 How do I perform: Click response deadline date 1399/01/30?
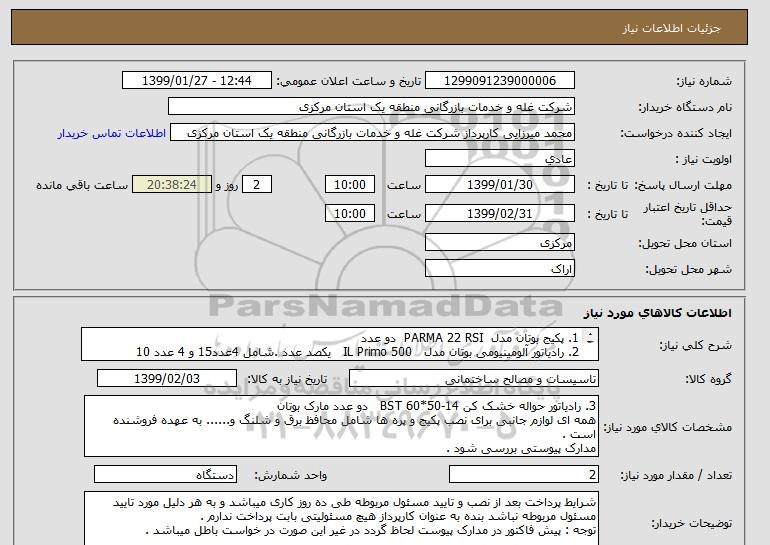pyautogui.click(x=499, y=185)
